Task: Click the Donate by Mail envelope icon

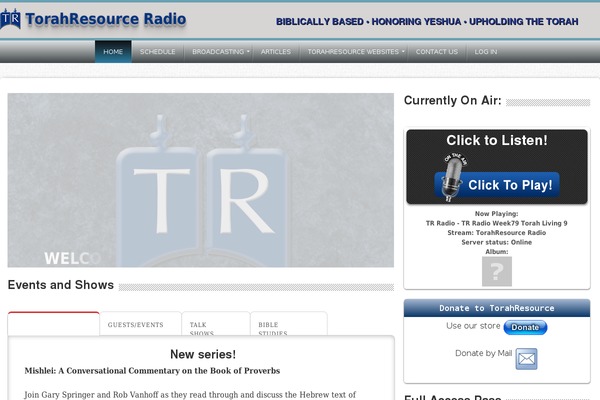Action: pos(526,359)
